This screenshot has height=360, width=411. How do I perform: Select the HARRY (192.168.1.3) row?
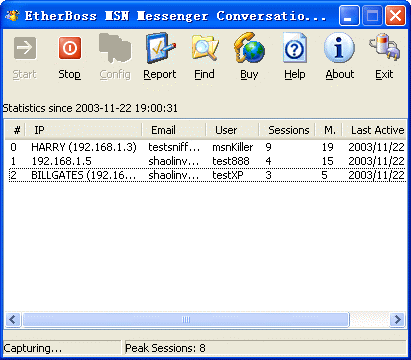(x=207, y=147)
